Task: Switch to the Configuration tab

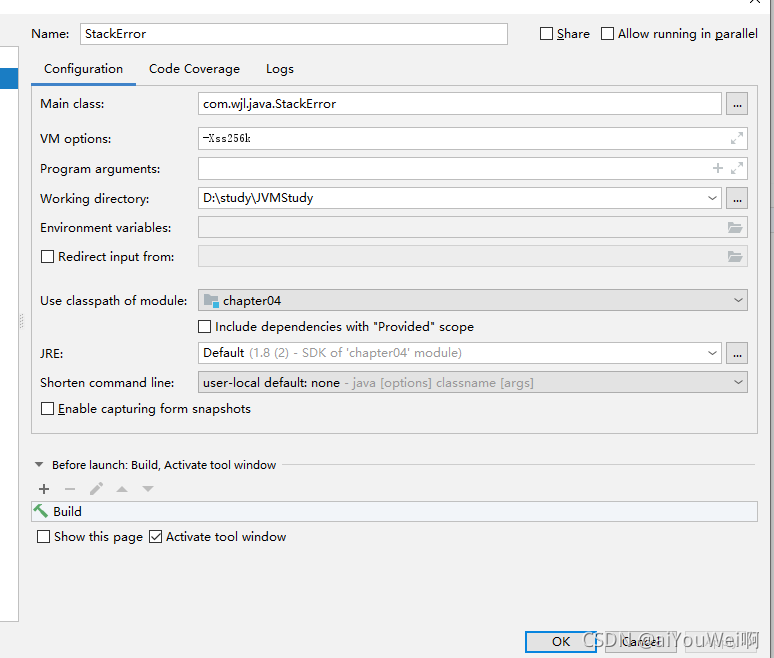Action: pos(83,69)
